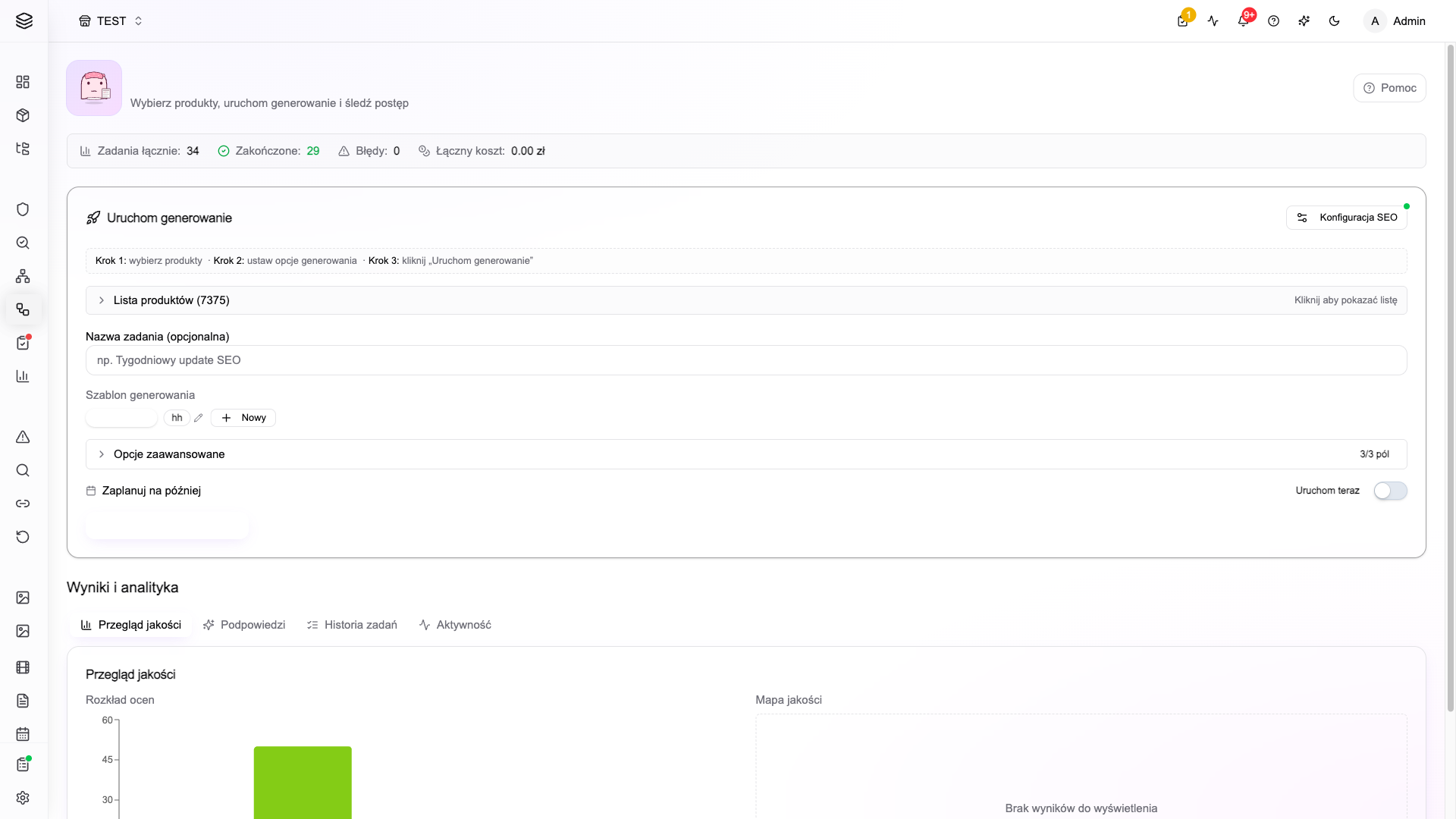Click the pencil edit icon next to hh
1456x819 pixels.
tap(199, 418)
